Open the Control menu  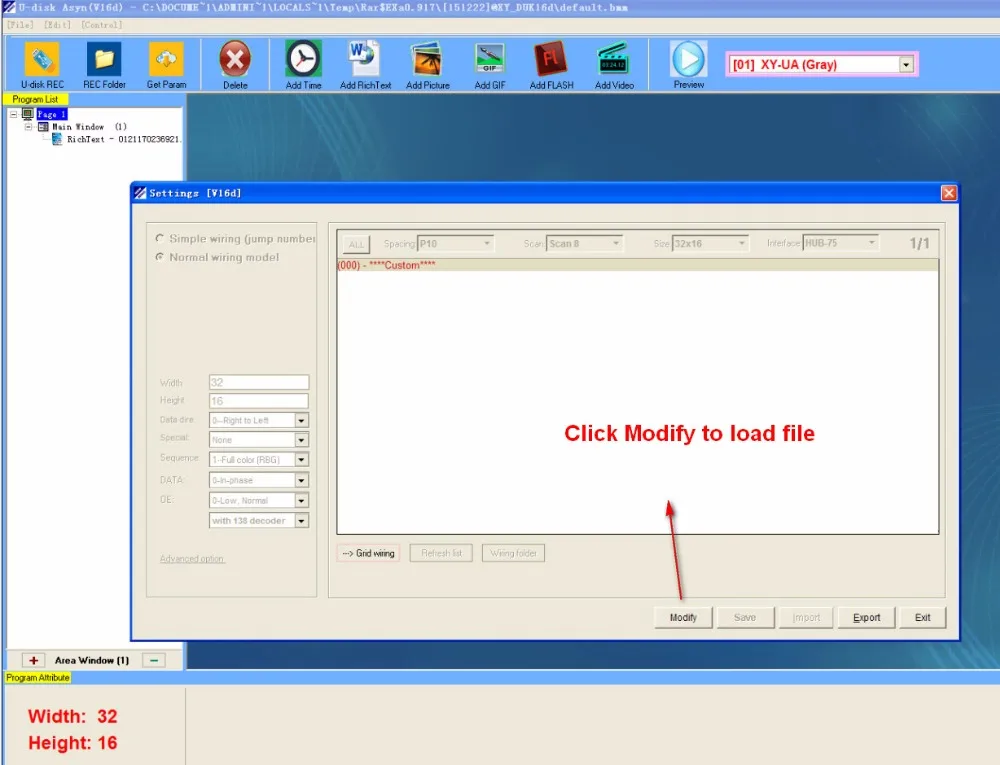click(x=101, y=25)
